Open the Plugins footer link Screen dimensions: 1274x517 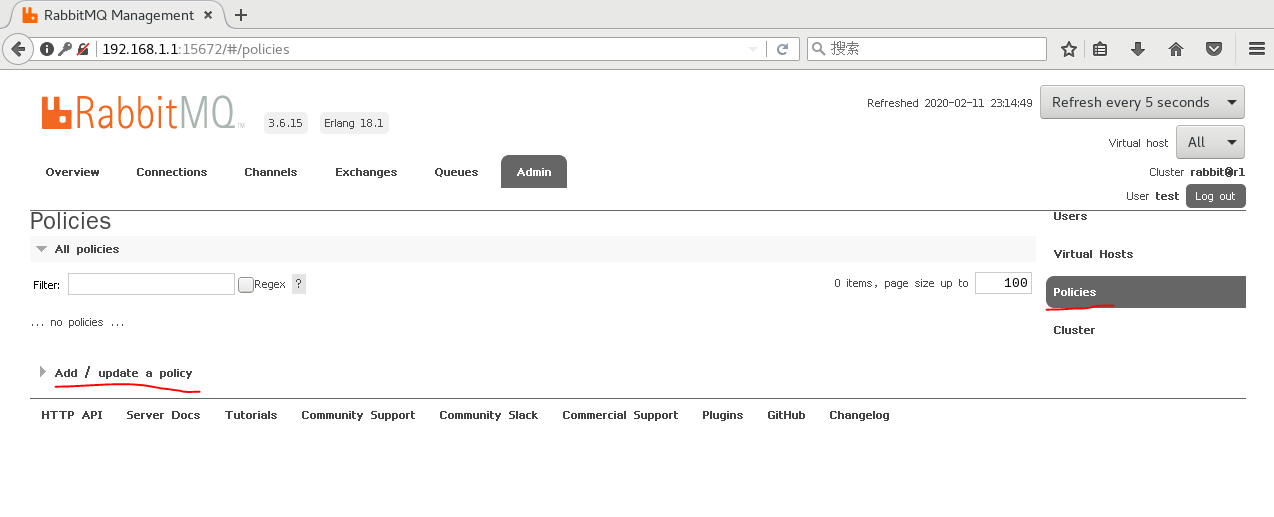[723, 415]
